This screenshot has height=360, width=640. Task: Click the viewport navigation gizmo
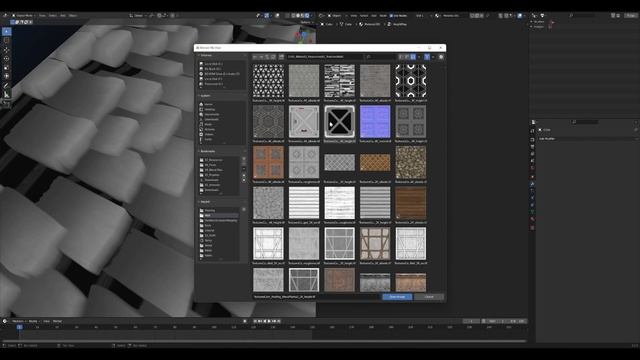pos(304,36)
